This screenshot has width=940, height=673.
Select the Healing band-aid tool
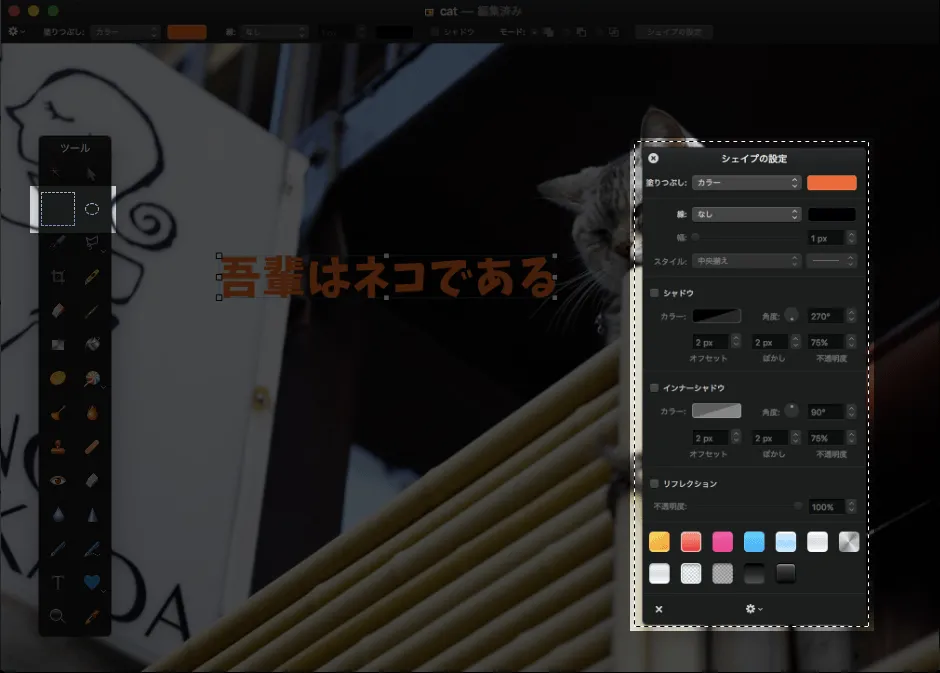point(92,446)
